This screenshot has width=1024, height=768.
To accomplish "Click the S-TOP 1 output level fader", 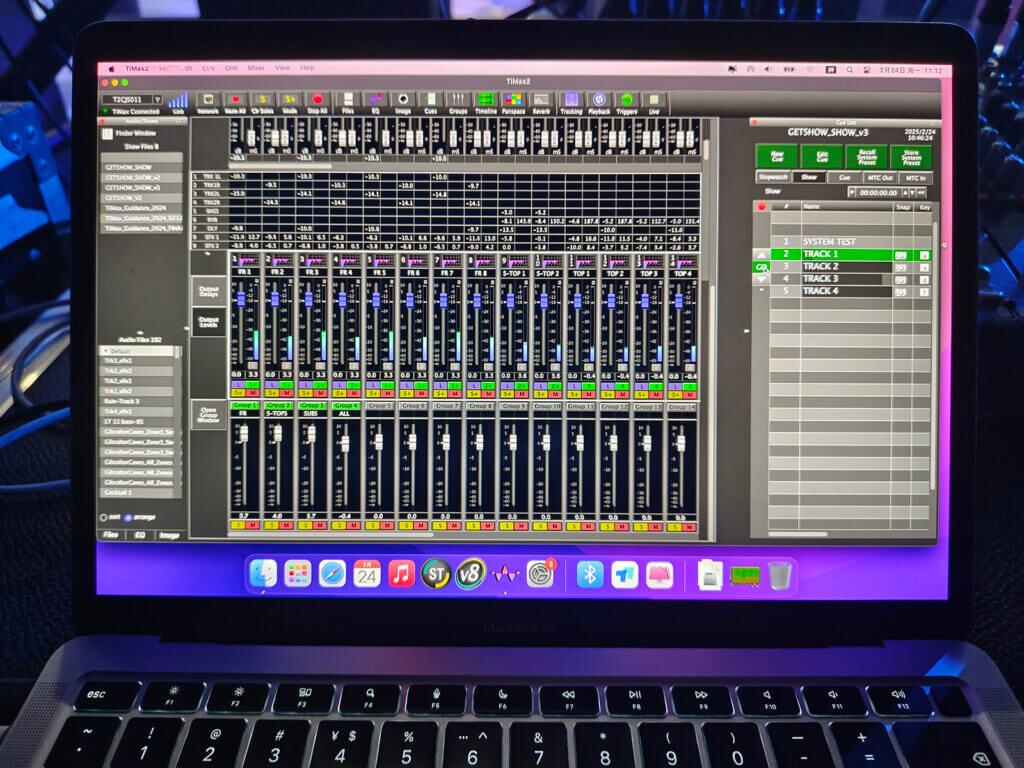I will [510, 300].
